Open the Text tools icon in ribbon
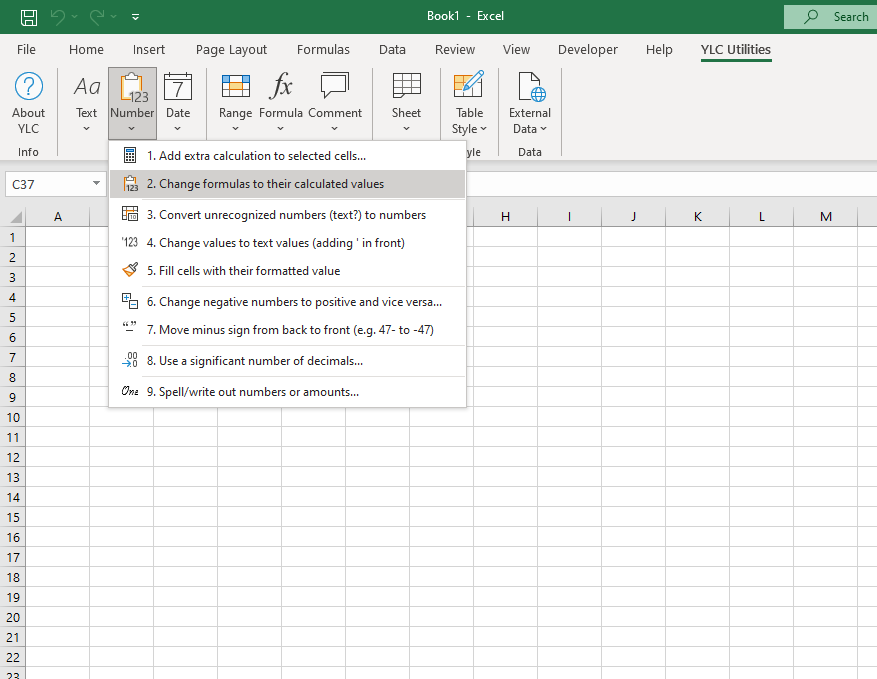Viewport: 877px width, 679px height. 87,87
